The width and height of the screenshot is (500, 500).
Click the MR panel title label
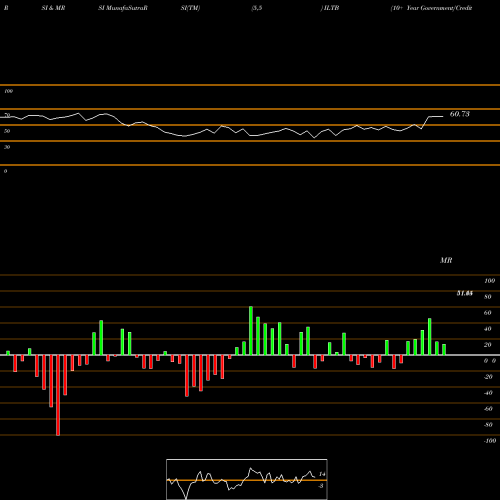click(x=446, y=260)
